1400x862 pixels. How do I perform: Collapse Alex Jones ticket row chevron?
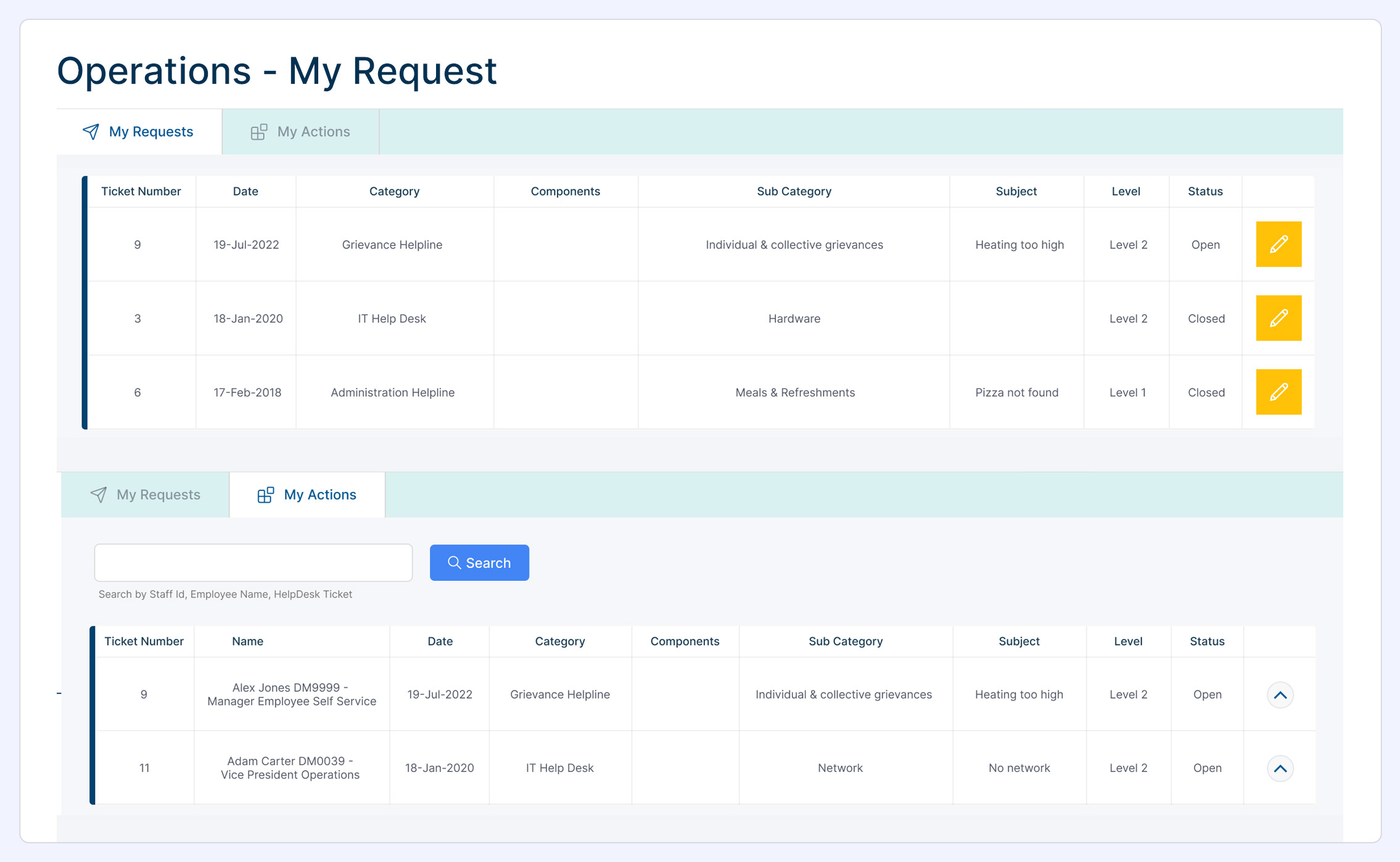[x=1280, y=695]
